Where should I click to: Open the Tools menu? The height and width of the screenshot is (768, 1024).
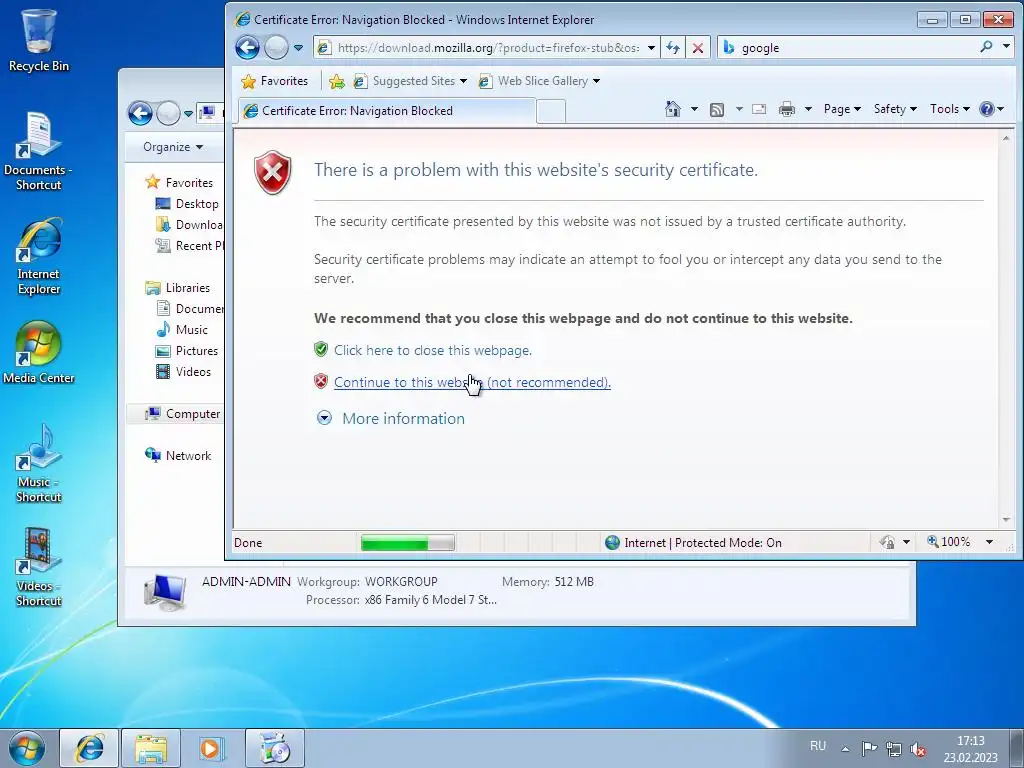tap(950, 109)
